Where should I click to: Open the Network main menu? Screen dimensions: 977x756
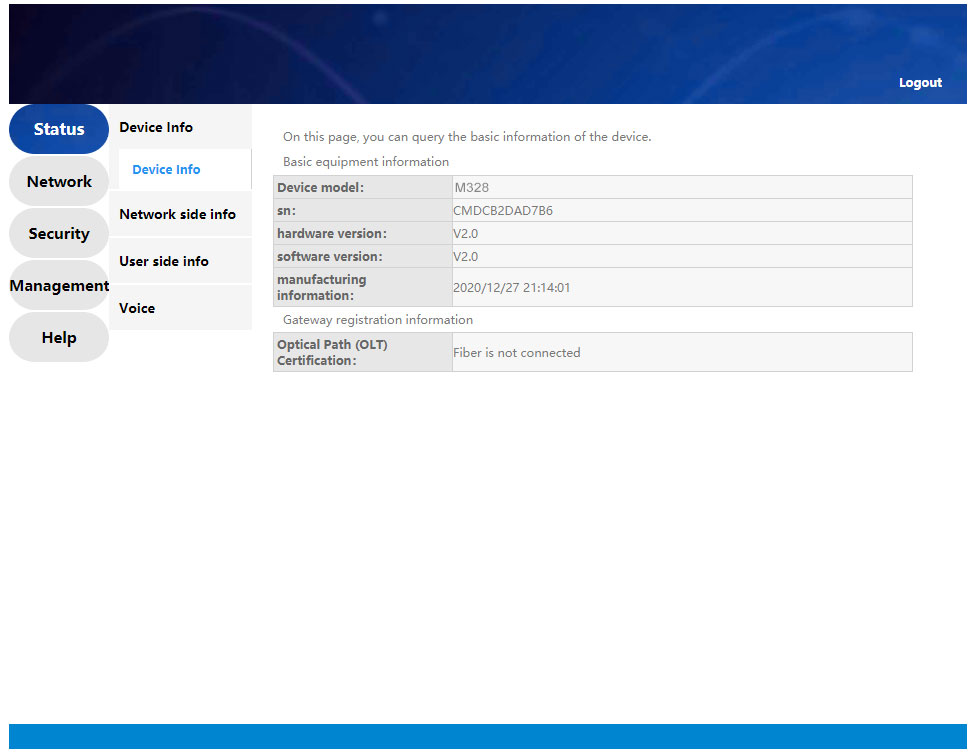coord(59,181)
